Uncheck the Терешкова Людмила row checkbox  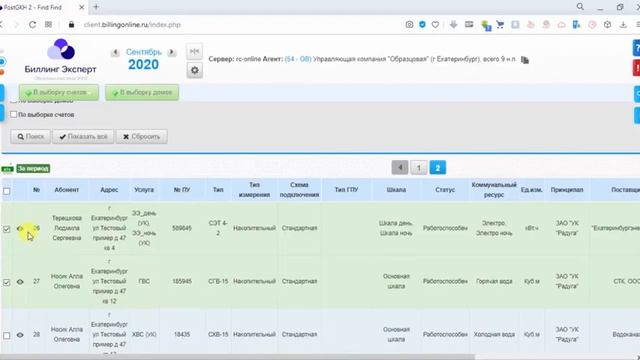7,229
